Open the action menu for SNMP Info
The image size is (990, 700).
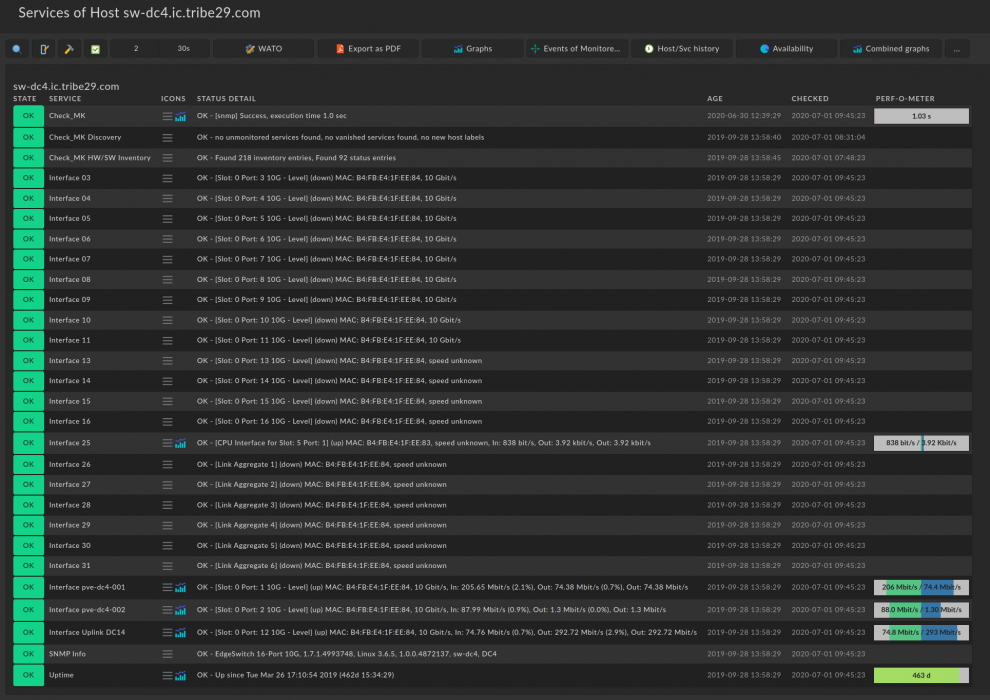pos(167,654)
